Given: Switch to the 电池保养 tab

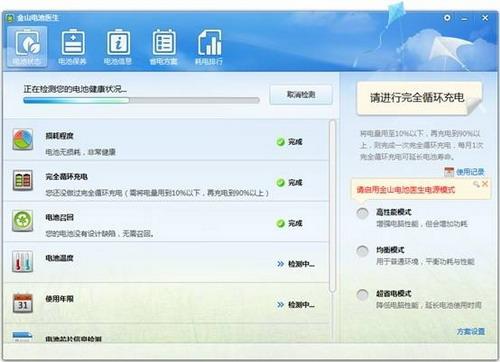Looking at the screenshot, I should pyautogui.click(x=72, y=47).
